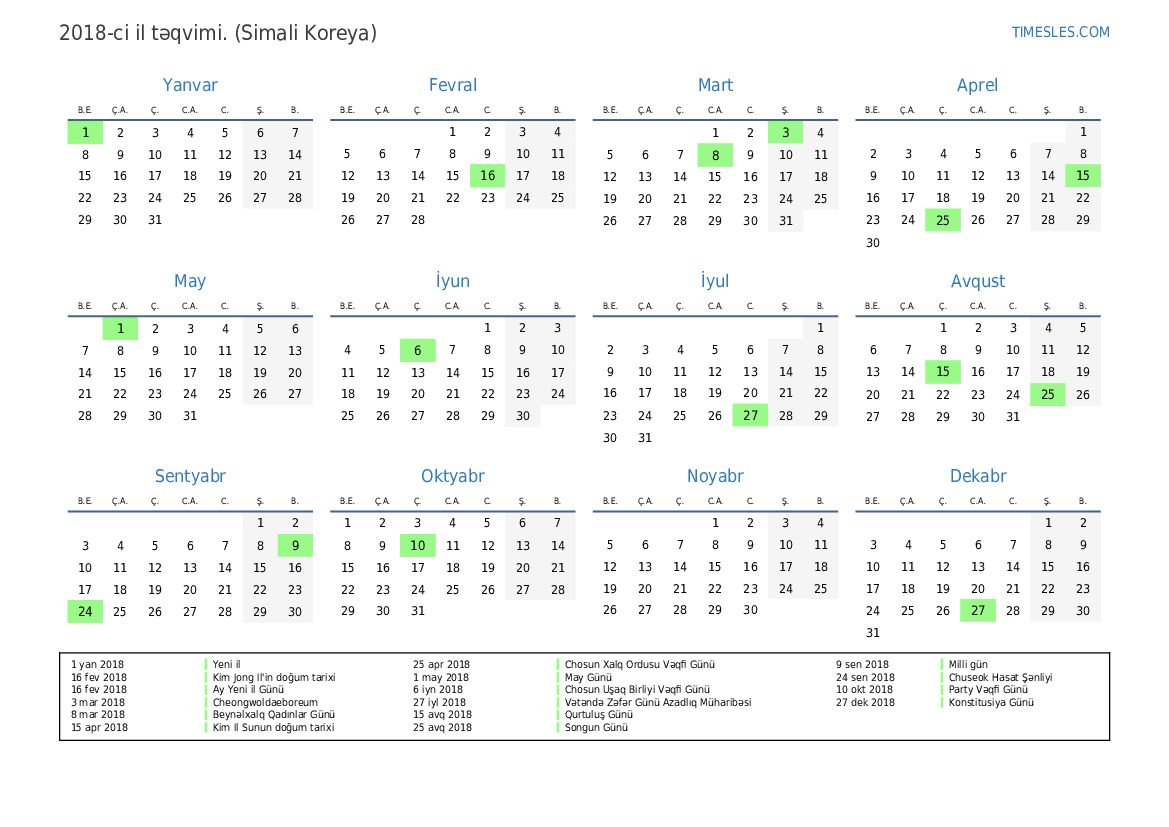Click legend entry 'Chuseok Hasat Şənliyi'

tap(1001, 677)
